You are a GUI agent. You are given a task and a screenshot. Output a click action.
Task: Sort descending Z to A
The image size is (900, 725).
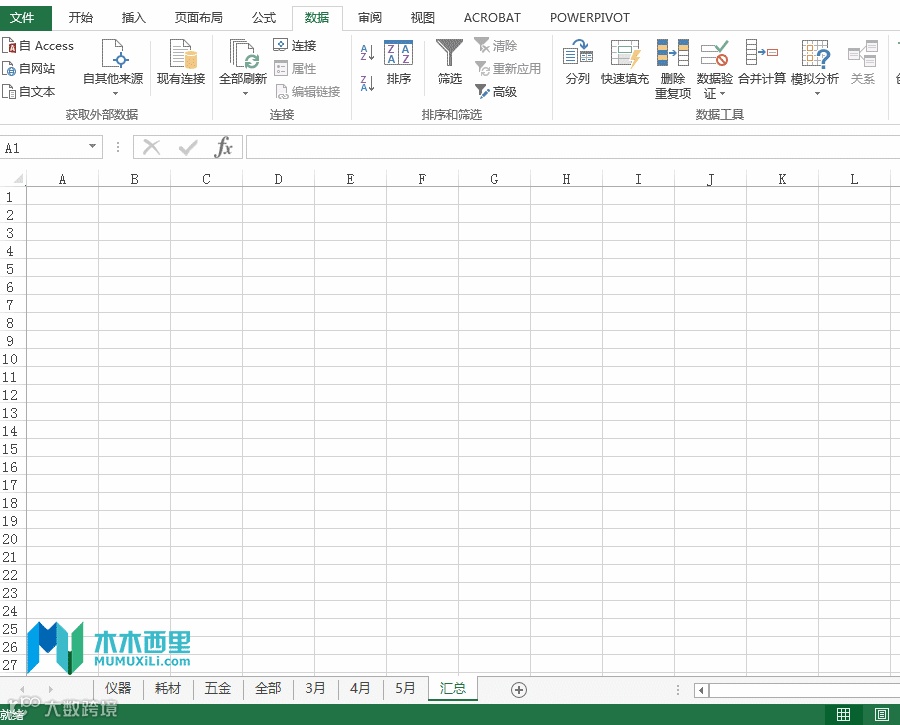(x=367, y=83)
